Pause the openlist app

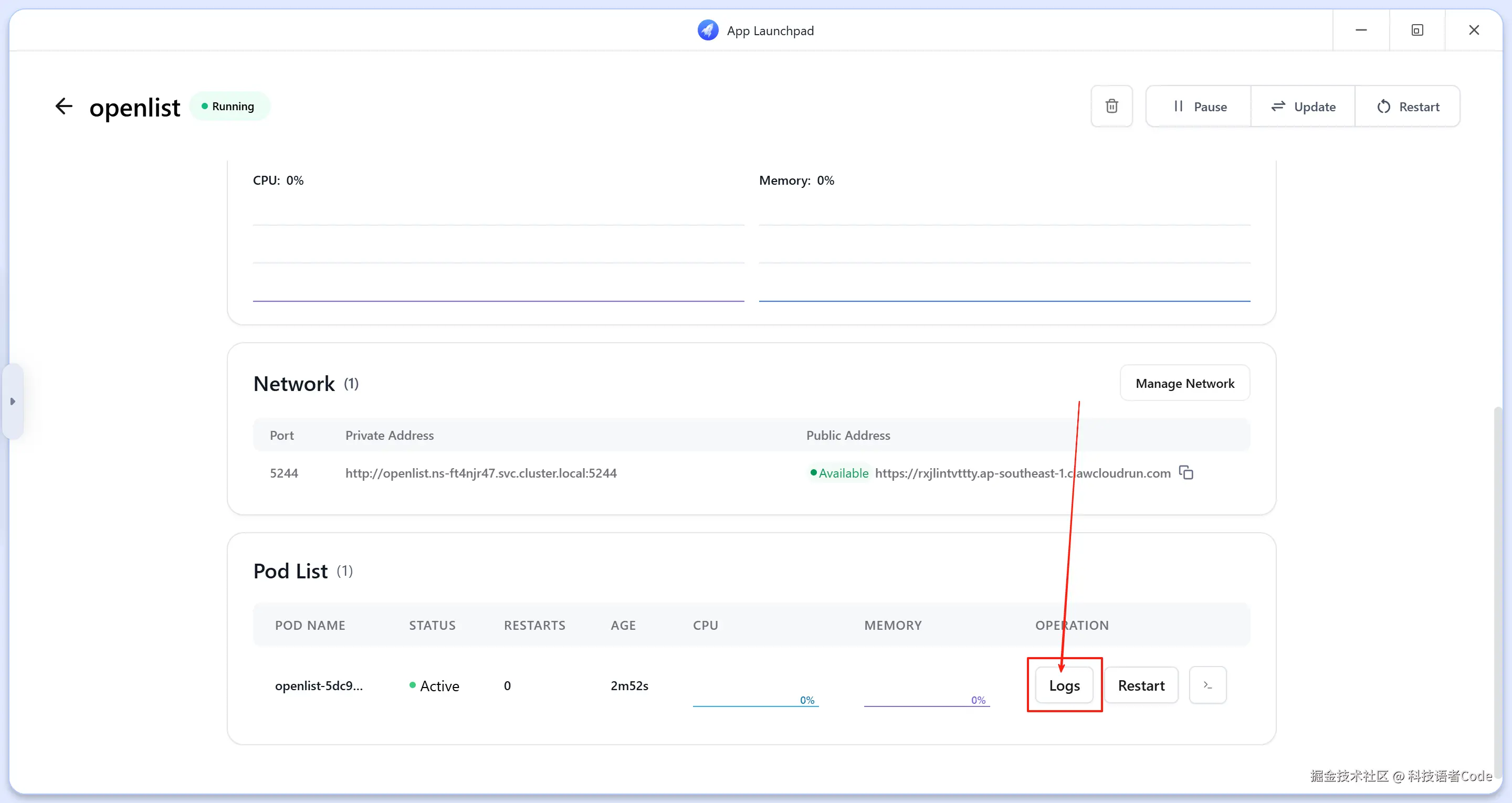[1199, 106]
